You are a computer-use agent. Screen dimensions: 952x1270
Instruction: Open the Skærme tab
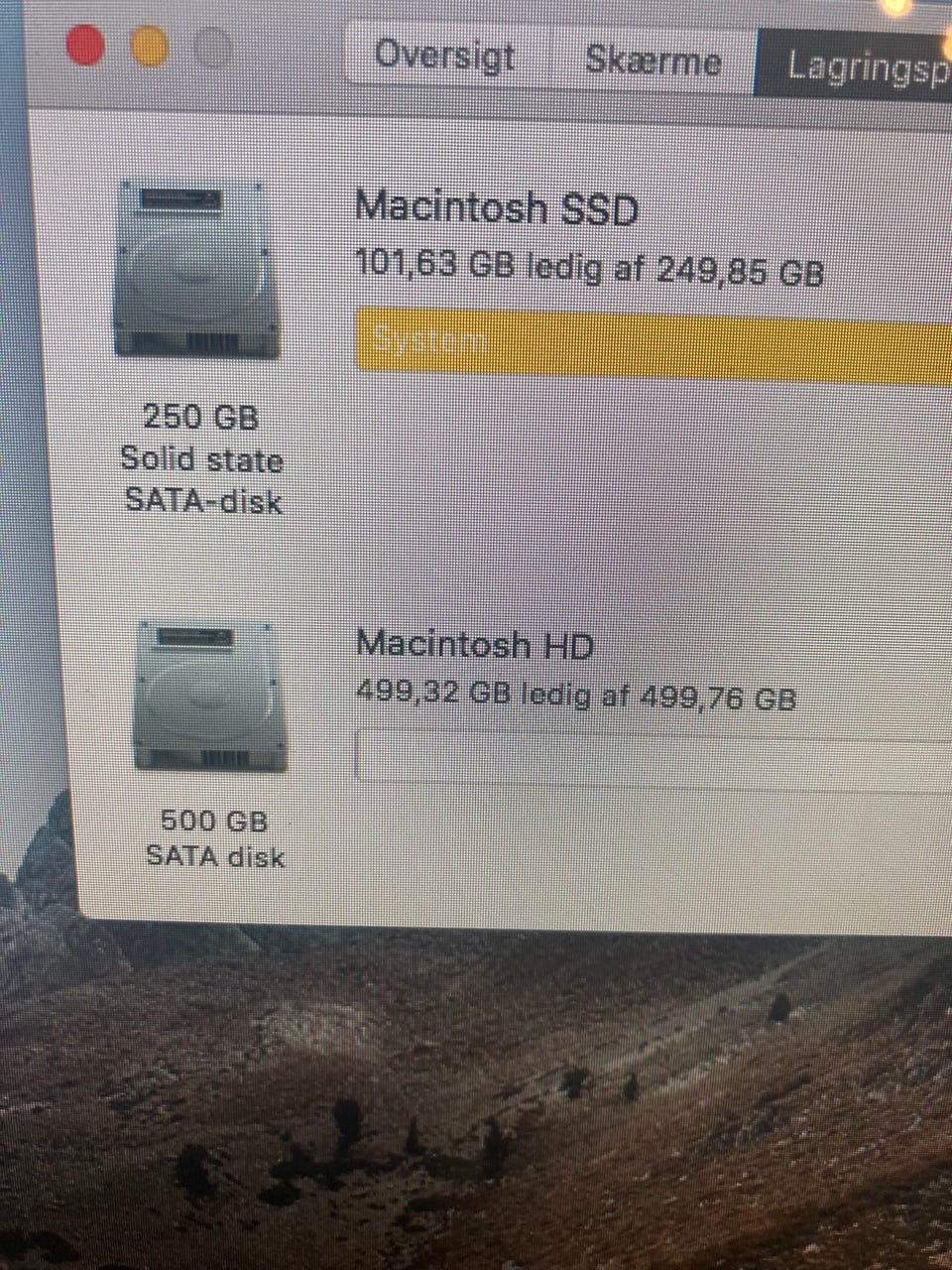[x=653, y=60]
